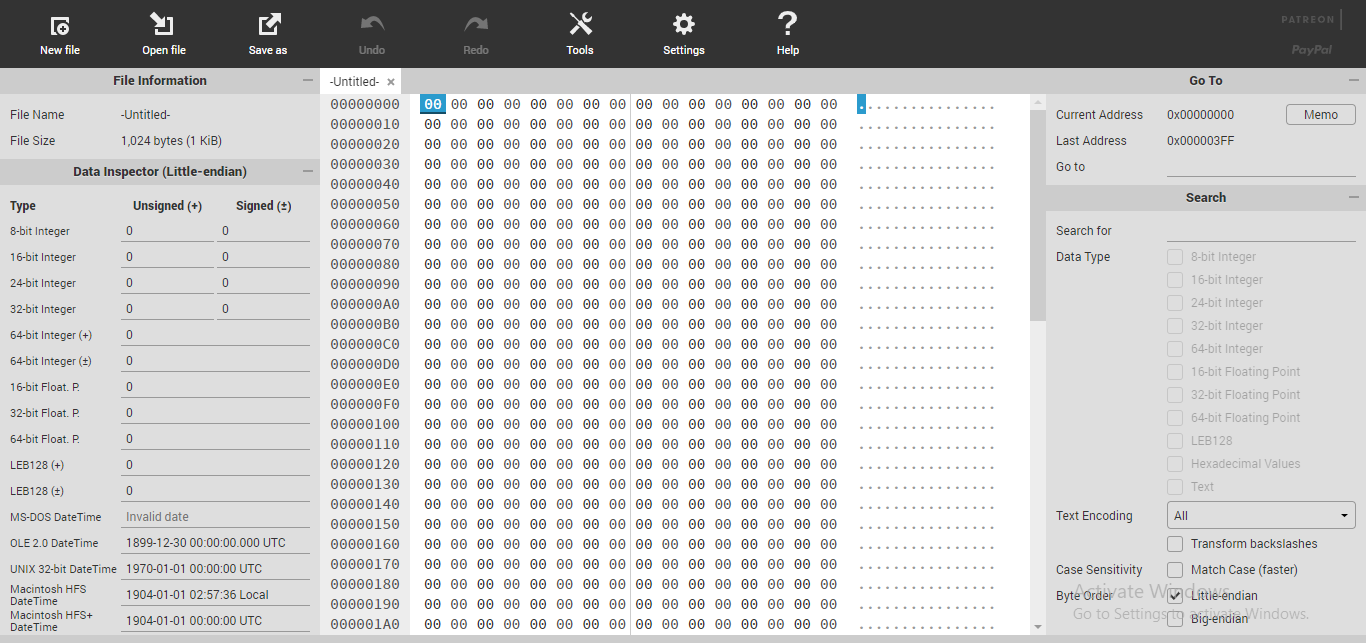The height and width of the screenshot is (643, 1366).
Task: Check the 16-bit Floating Point option
Action: click(1175, 372)
